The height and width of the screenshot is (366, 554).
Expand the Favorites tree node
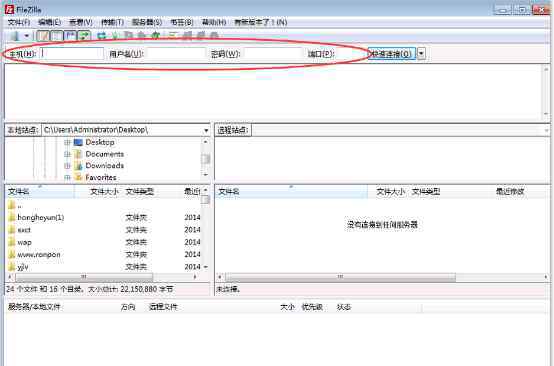(x=67, y=177)
